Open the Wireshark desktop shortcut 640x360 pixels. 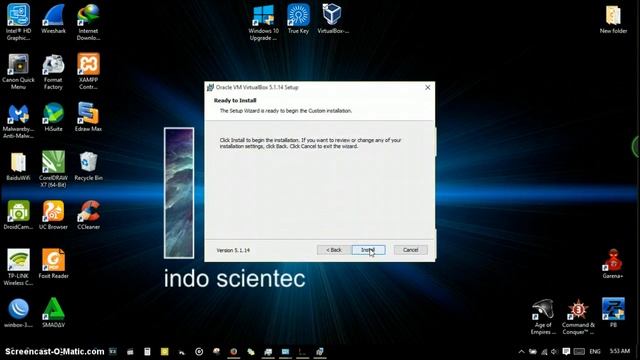(53, 20)
